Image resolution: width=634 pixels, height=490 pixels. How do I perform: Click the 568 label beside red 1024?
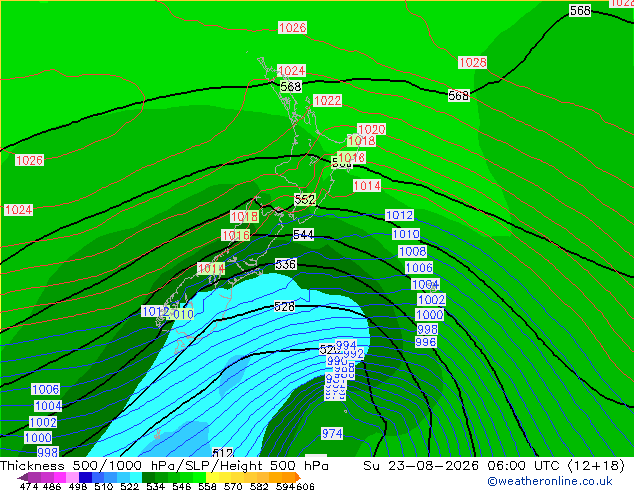click(x=291, y=87)
